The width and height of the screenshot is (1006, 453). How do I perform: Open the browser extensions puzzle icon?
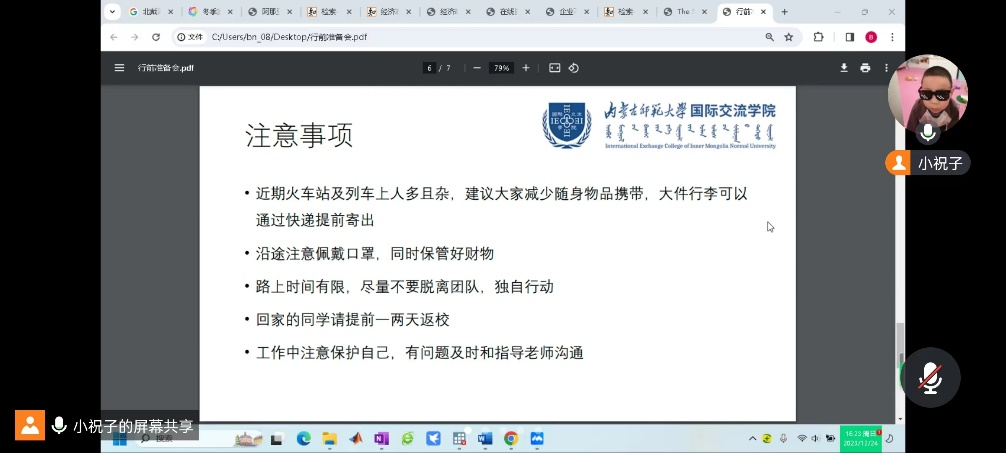tap(819, 37)
